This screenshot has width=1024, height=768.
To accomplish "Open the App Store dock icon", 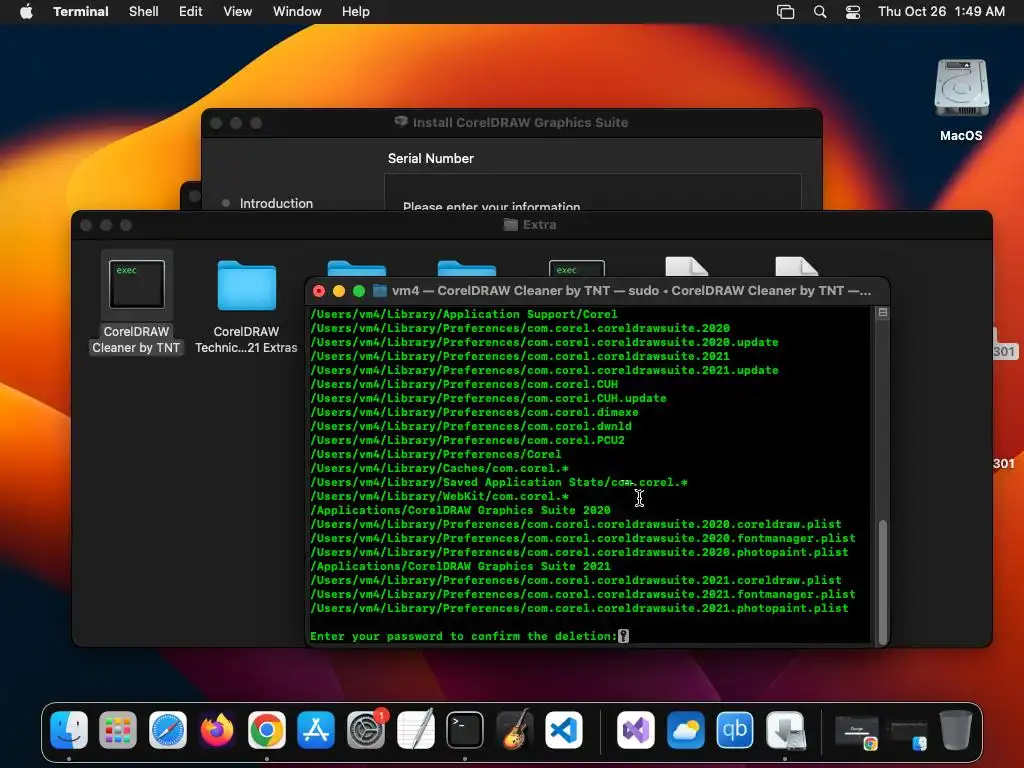I will pyautogui.click(x=316, y=729).
